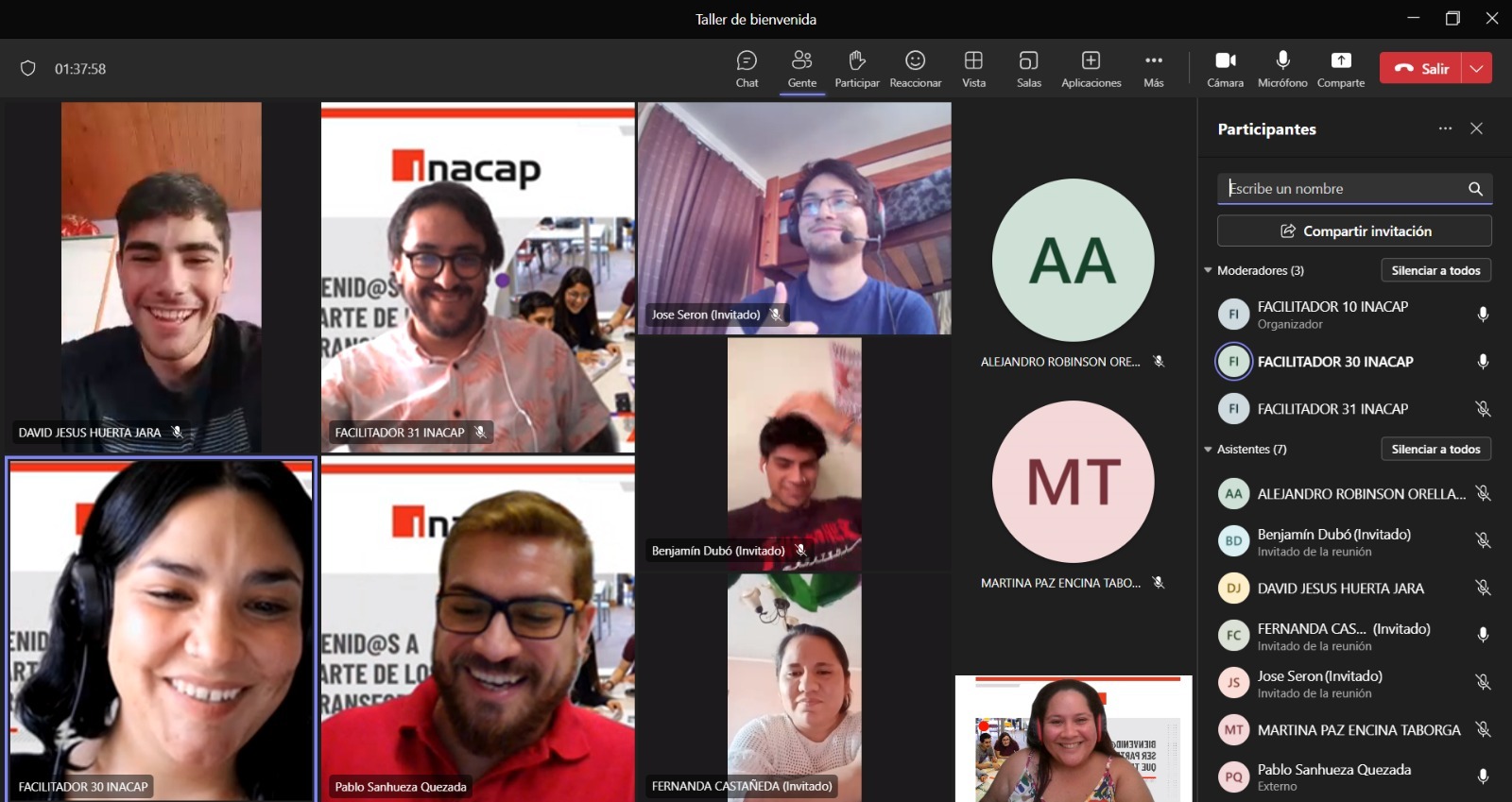Click the shield security icon near timer
This screenshot has height=802, width=1512.
(x=28, y=68)
